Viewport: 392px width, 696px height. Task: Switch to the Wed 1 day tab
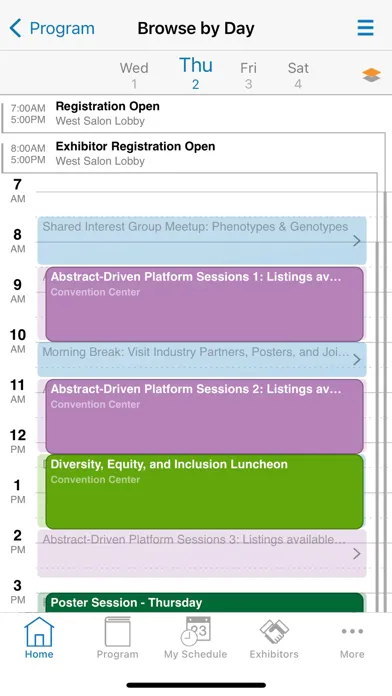[134, 75]
